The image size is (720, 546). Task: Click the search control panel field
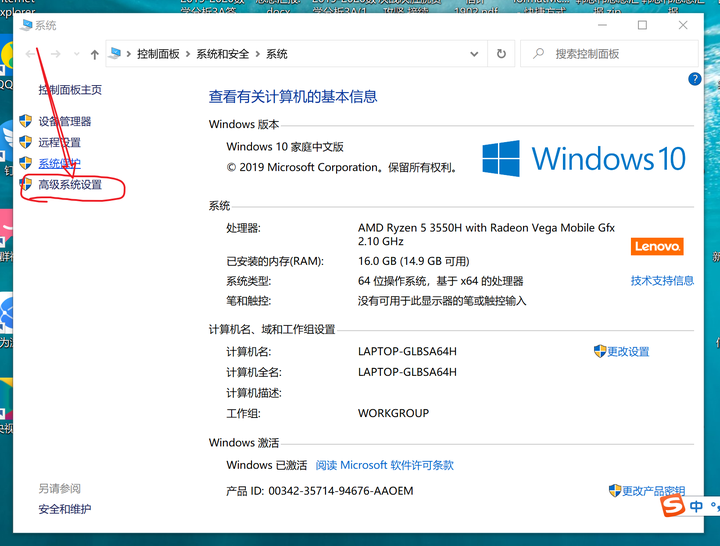point(609,54)
